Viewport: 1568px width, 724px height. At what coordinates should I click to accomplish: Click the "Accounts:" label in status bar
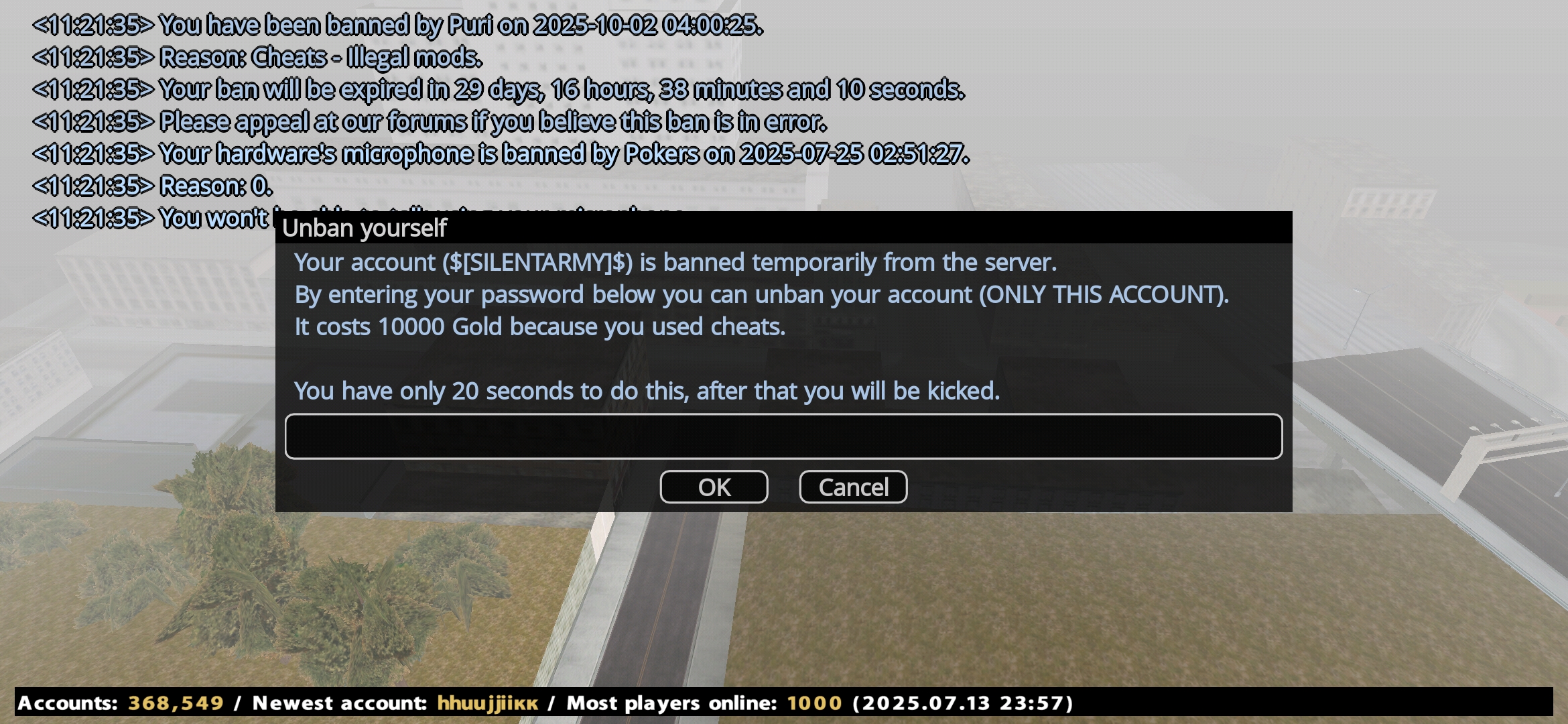(68, 703)
